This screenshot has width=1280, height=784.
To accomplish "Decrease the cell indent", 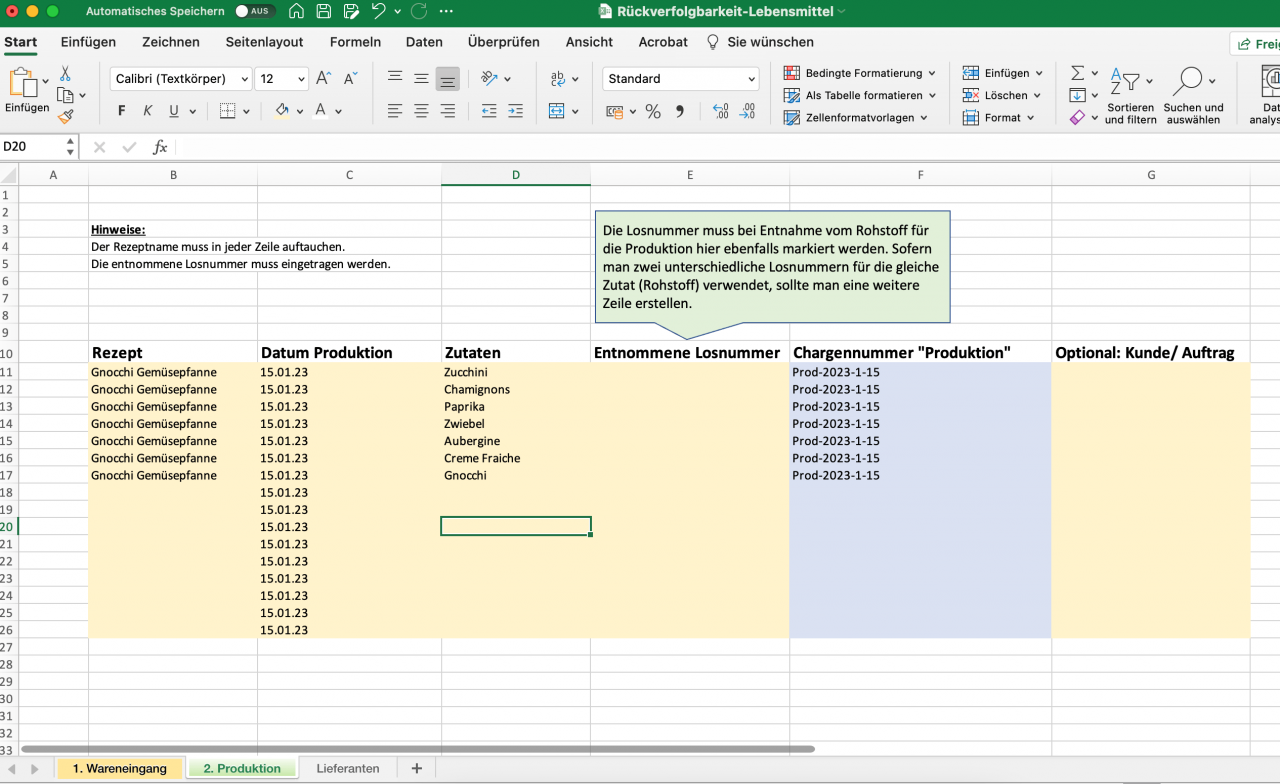I will tap(489, 111).
